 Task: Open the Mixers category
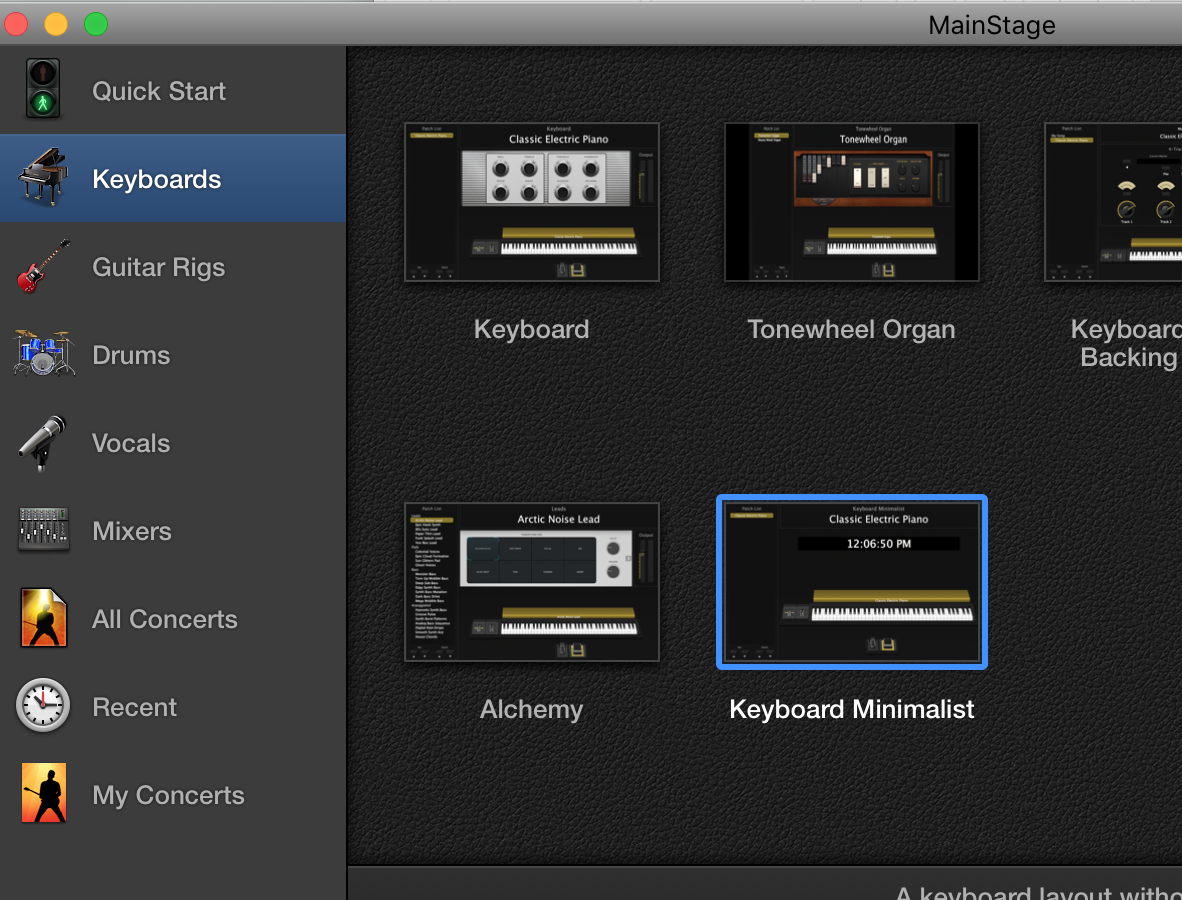tap(173, 531)
